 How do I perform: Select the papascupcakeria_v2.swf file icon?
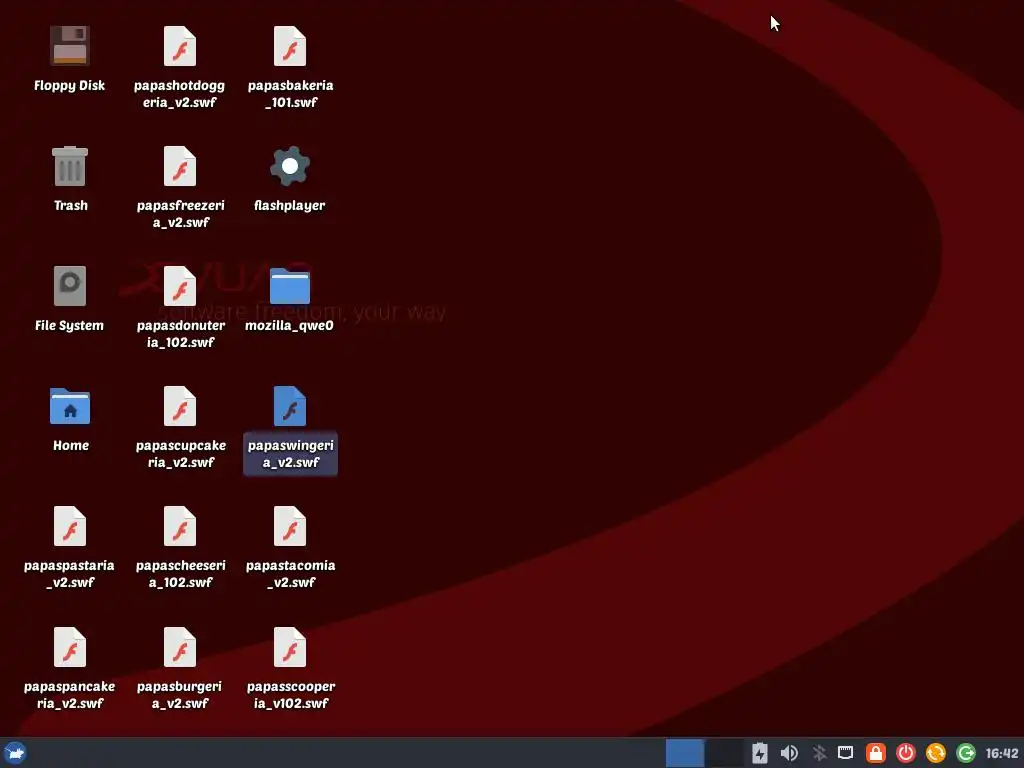click(x=180, y=406)
